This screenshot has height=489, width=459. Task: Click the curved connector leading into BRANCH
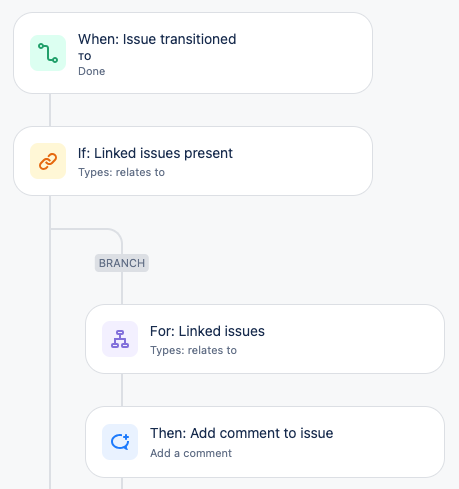[x=110, y=232]
